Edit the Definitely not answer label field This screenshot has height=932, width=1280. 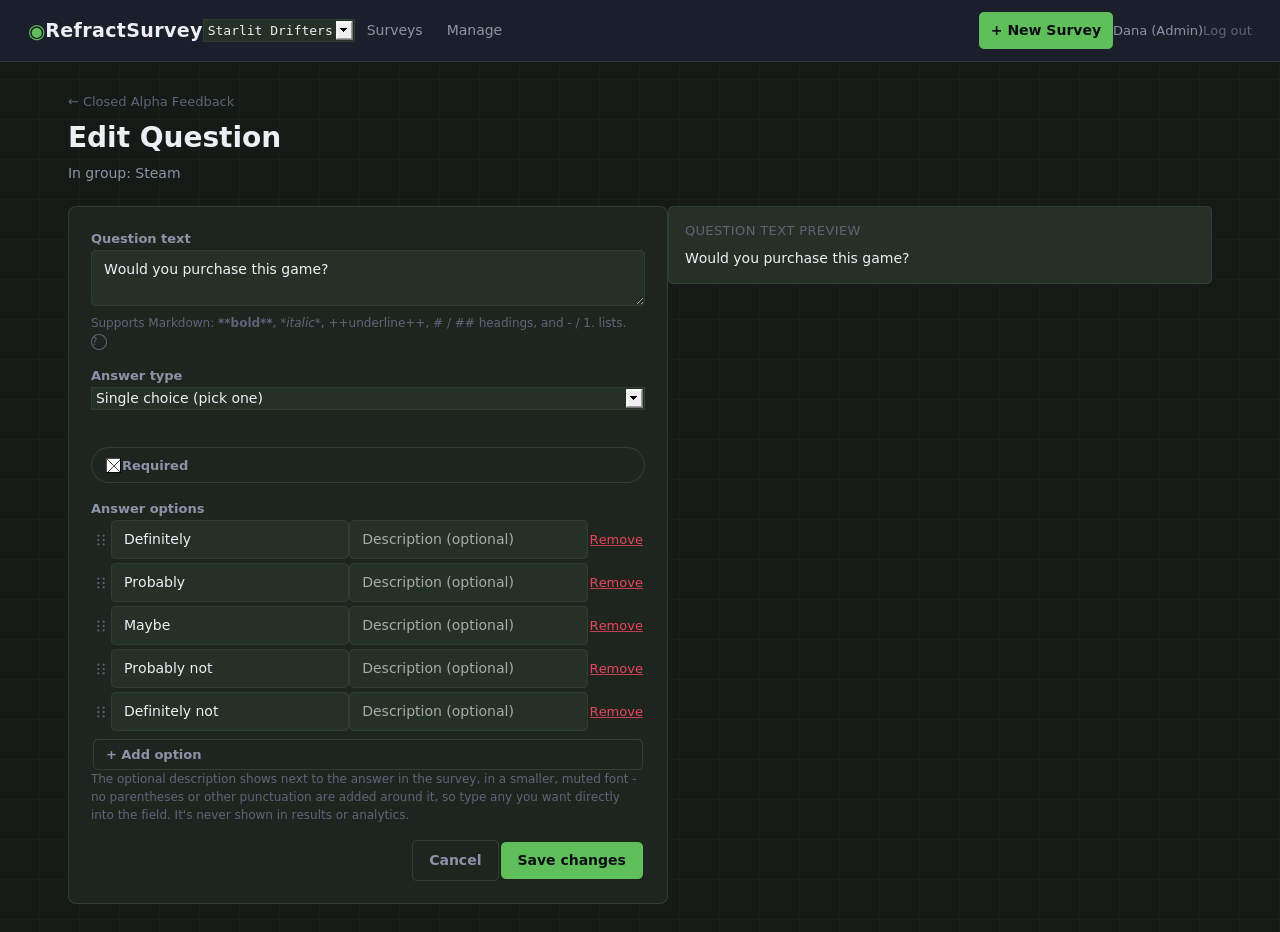point(230,711)
